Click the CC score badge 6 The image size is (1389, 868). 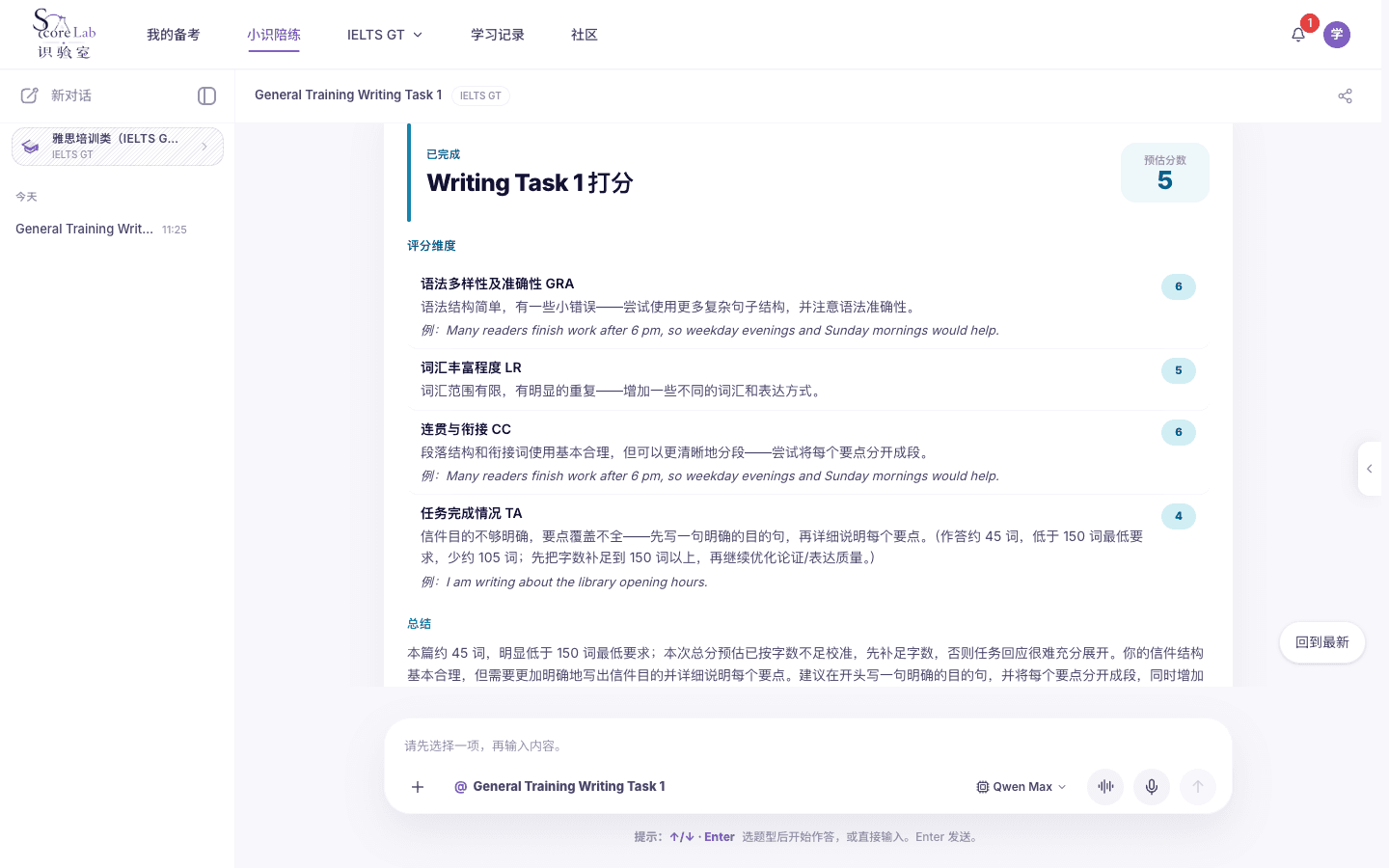[1179, 432]
